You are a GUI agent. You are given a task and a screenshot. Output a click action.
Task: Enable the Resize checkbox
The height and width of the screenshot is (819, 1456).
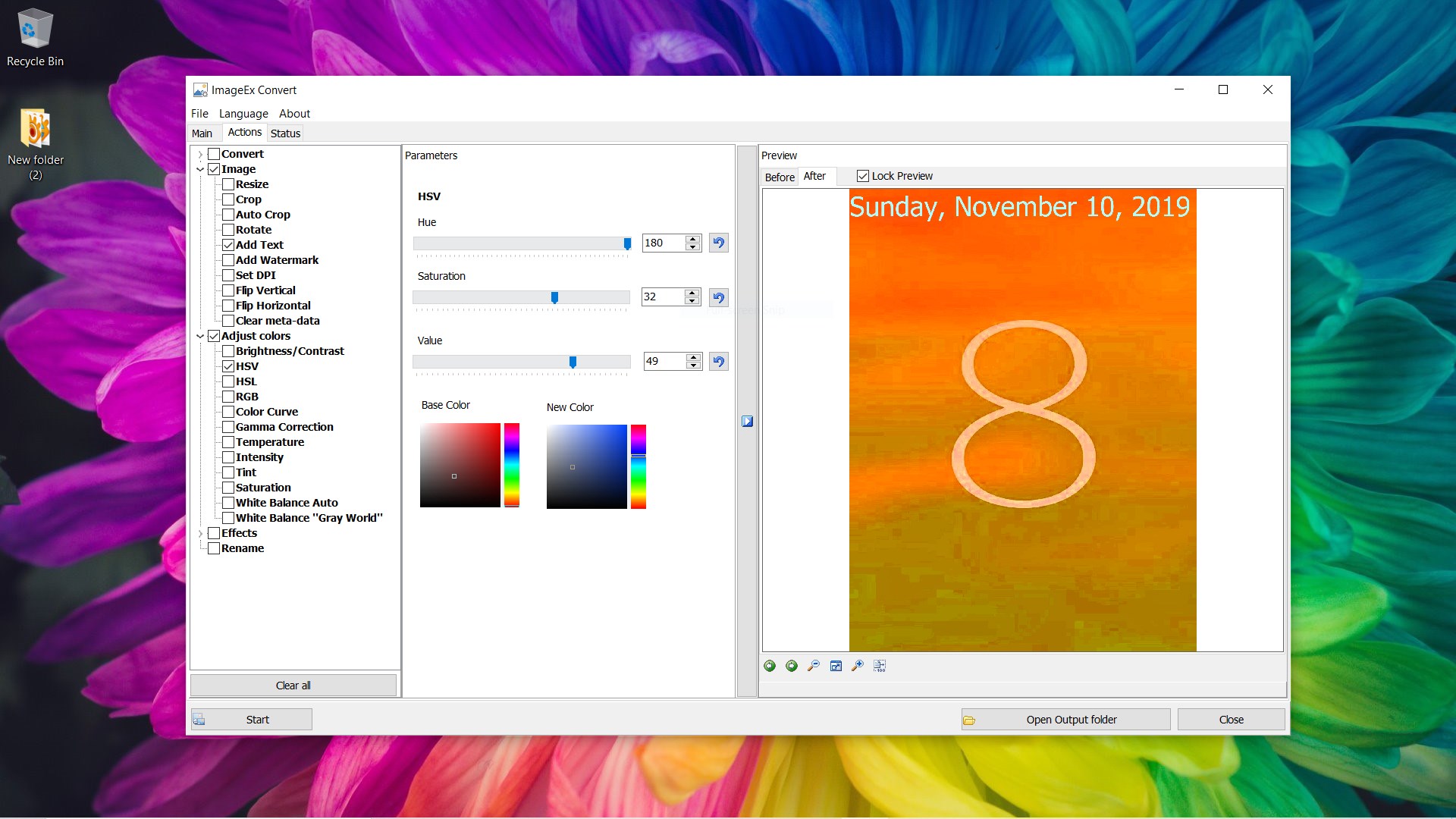228,184
